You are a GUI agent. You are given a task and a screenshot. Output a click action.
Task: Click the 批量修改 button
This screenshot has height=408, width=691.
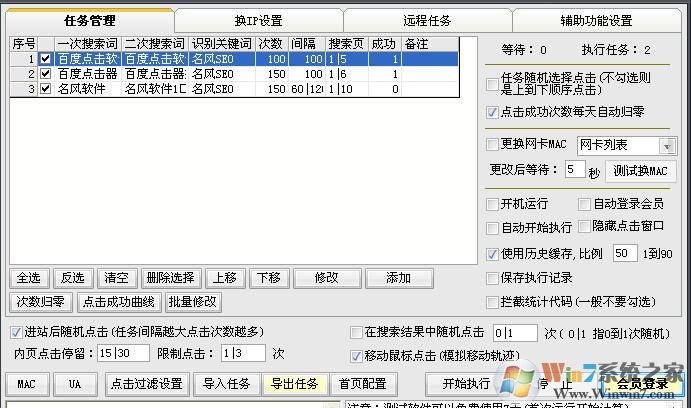coord(193,302)
